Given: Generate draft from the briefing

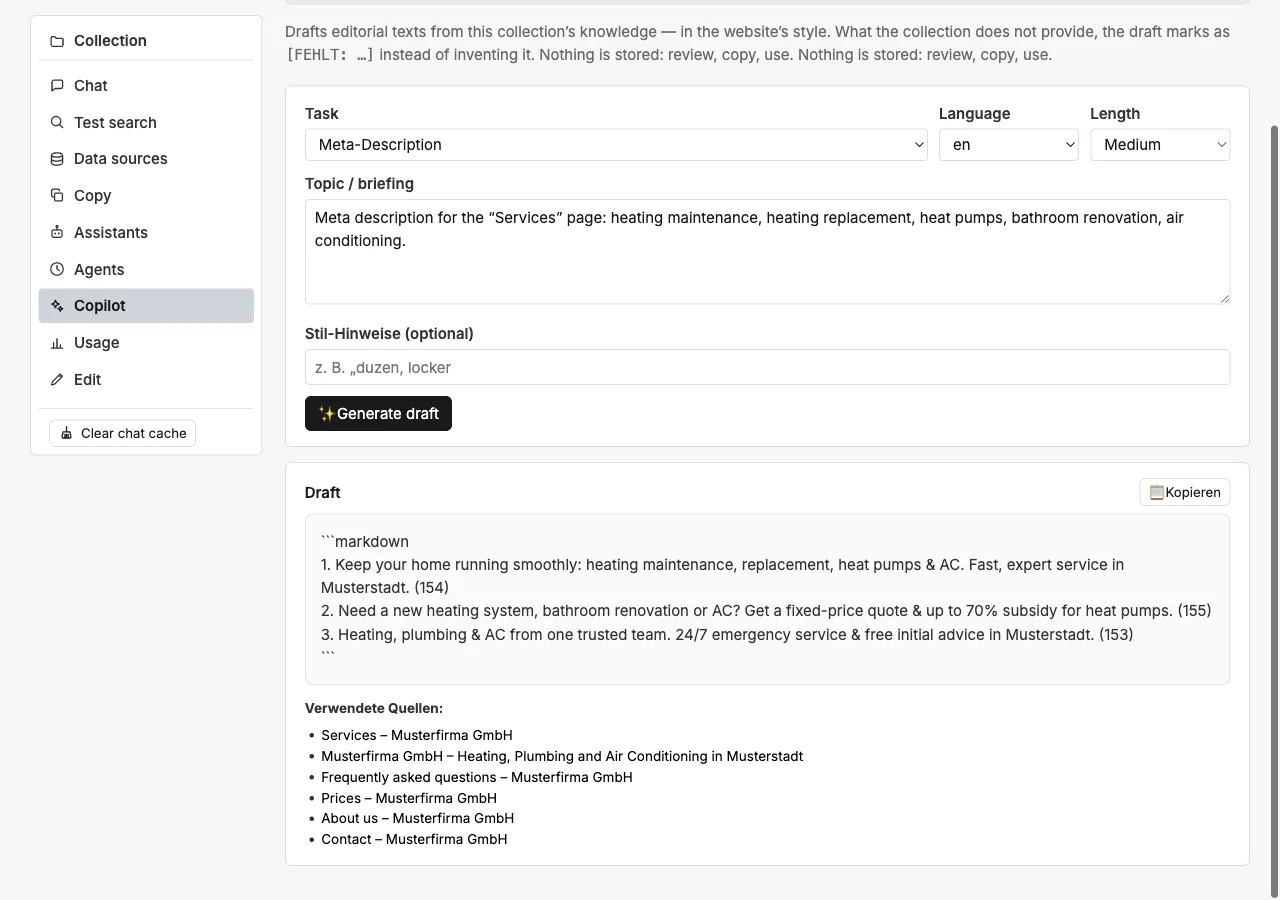Looking at the screenshot, I should tap(378, 414).
